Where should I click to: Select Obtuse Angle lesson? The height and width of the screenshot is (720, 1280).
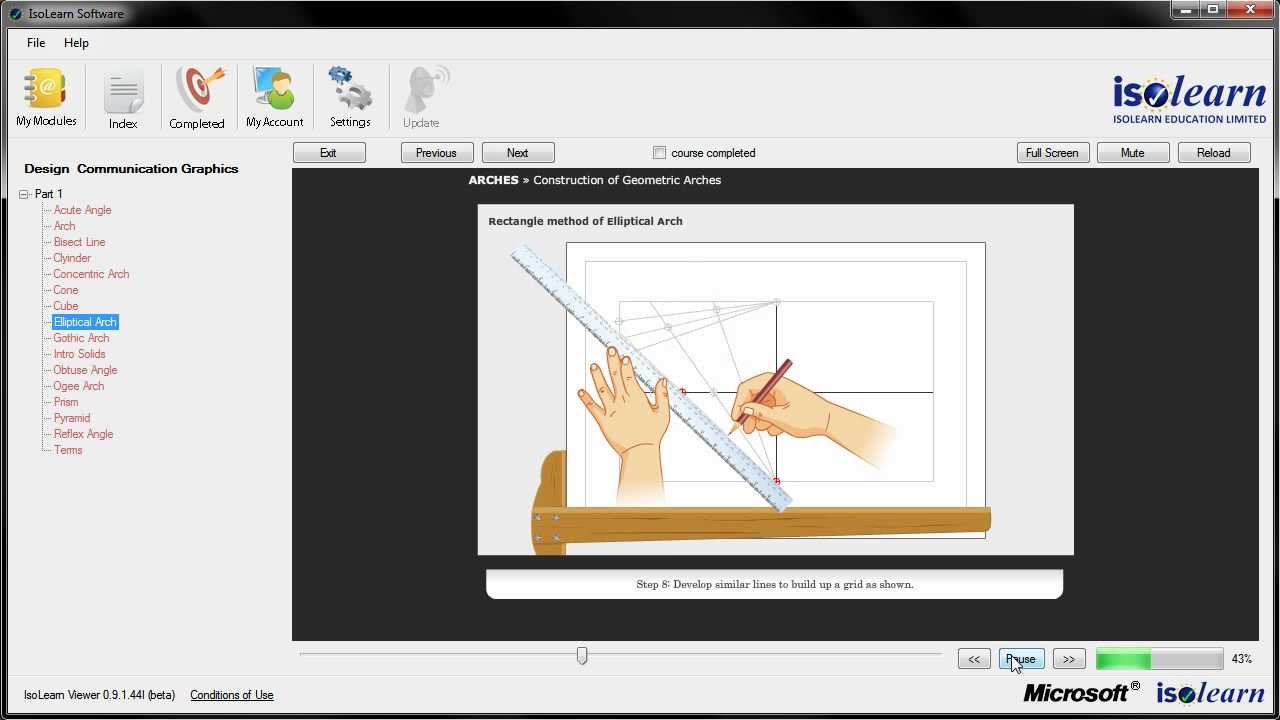[85, 370]
